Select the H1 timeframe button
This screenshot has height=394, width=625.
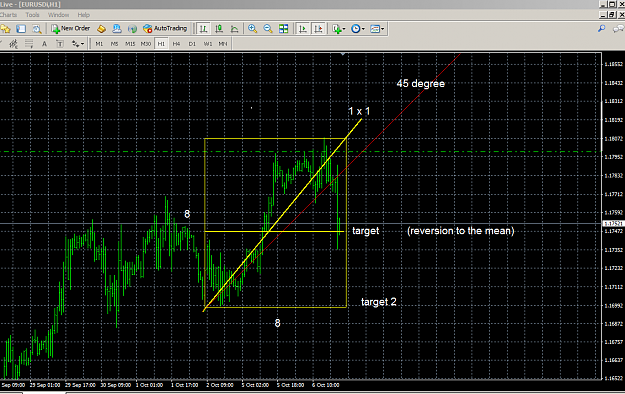[161, 44]
